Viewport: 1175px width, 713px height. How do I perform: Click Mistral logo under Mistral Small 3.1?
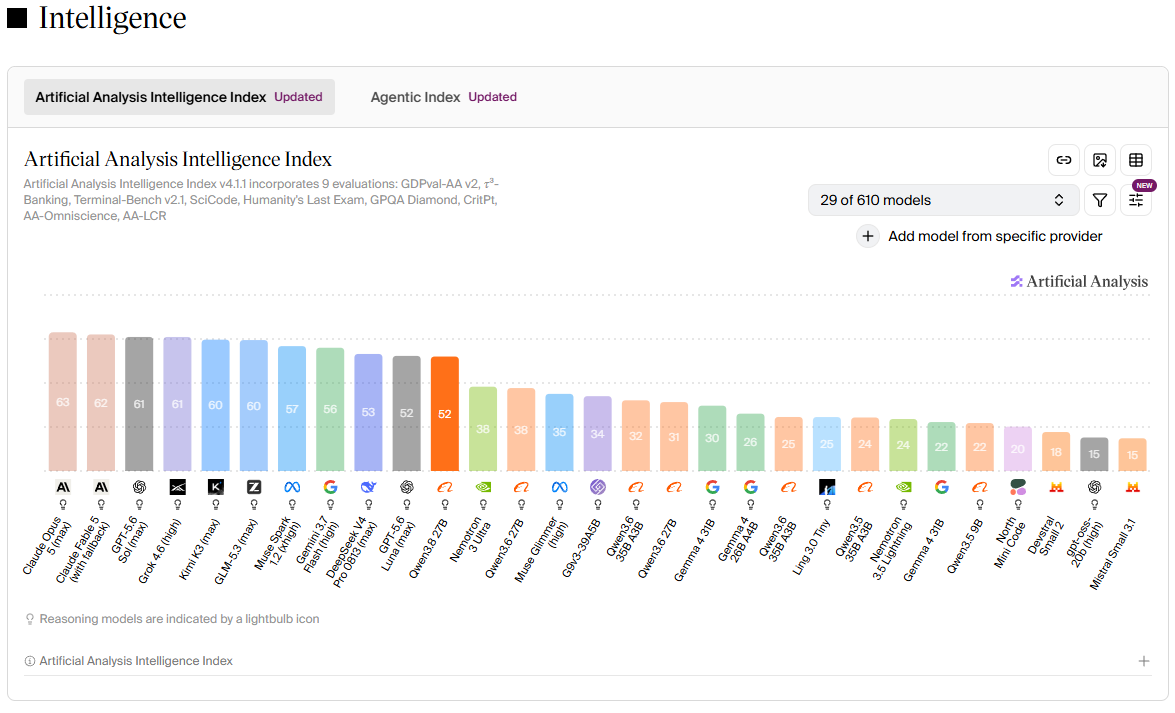tap(1132, 487)
